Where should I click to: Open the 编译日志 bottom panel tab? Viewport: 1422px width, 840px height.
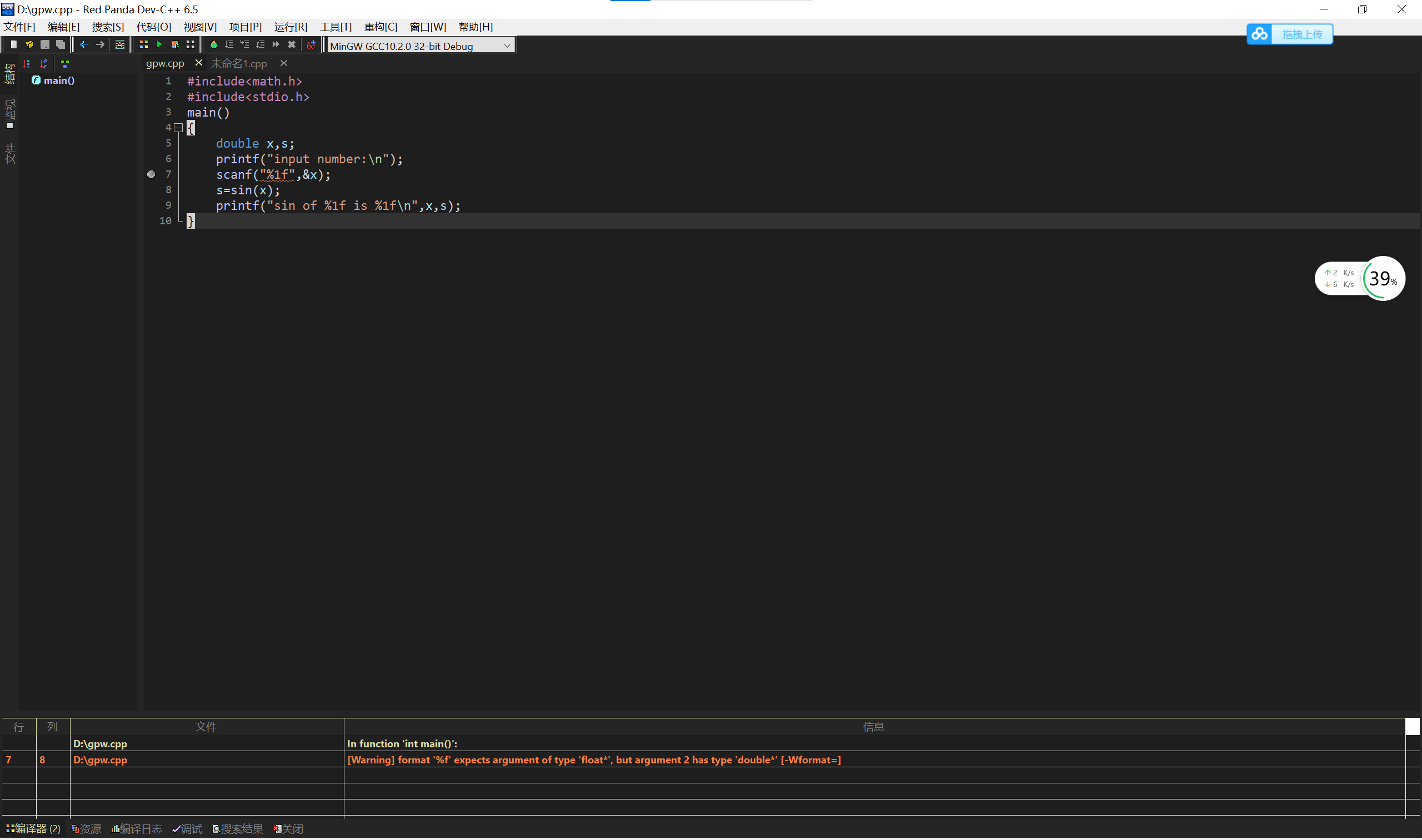click(x=137, y=829)
